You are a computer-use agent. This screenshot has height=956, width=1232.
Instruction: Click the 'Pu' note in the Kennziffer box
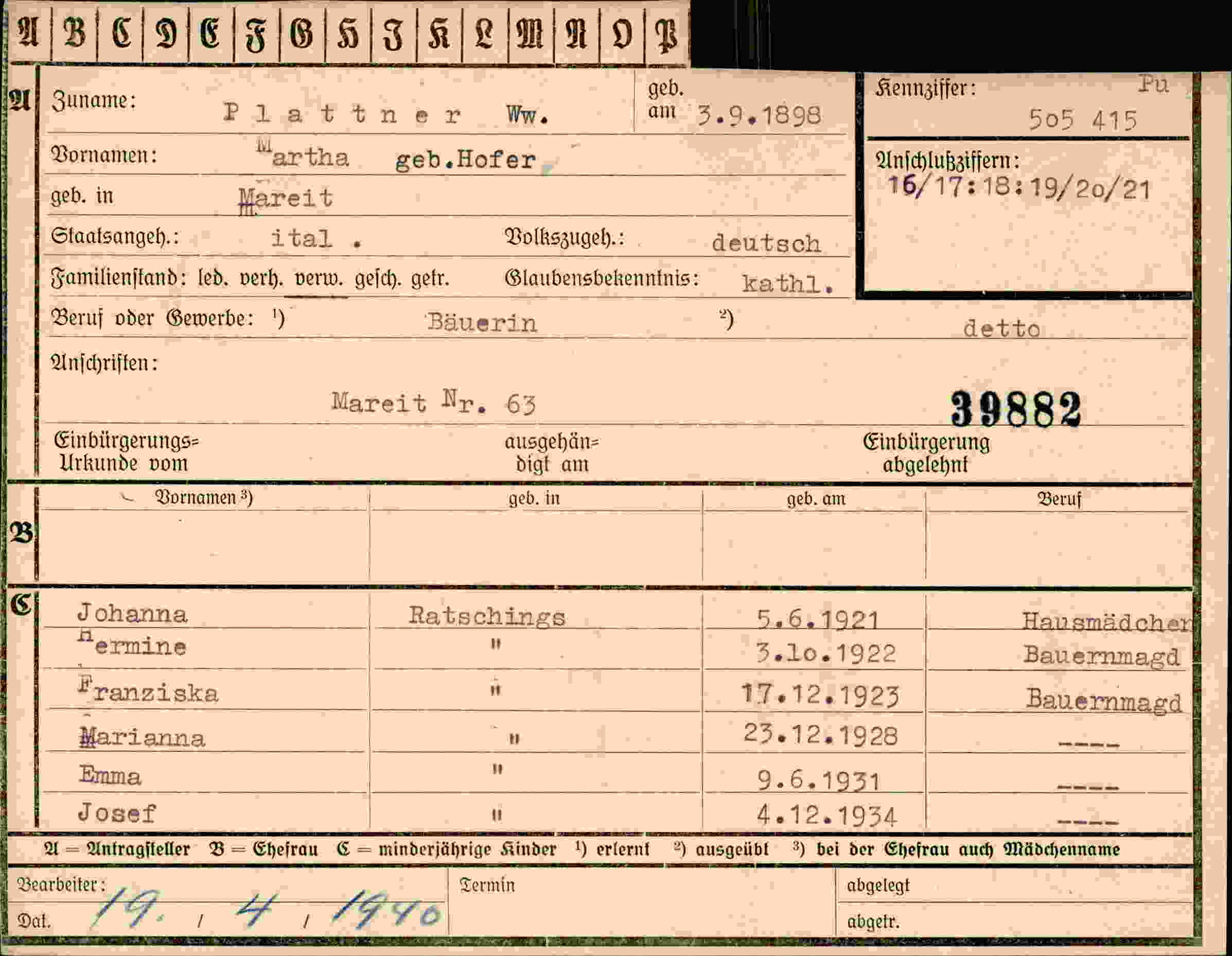[1154, 84]
